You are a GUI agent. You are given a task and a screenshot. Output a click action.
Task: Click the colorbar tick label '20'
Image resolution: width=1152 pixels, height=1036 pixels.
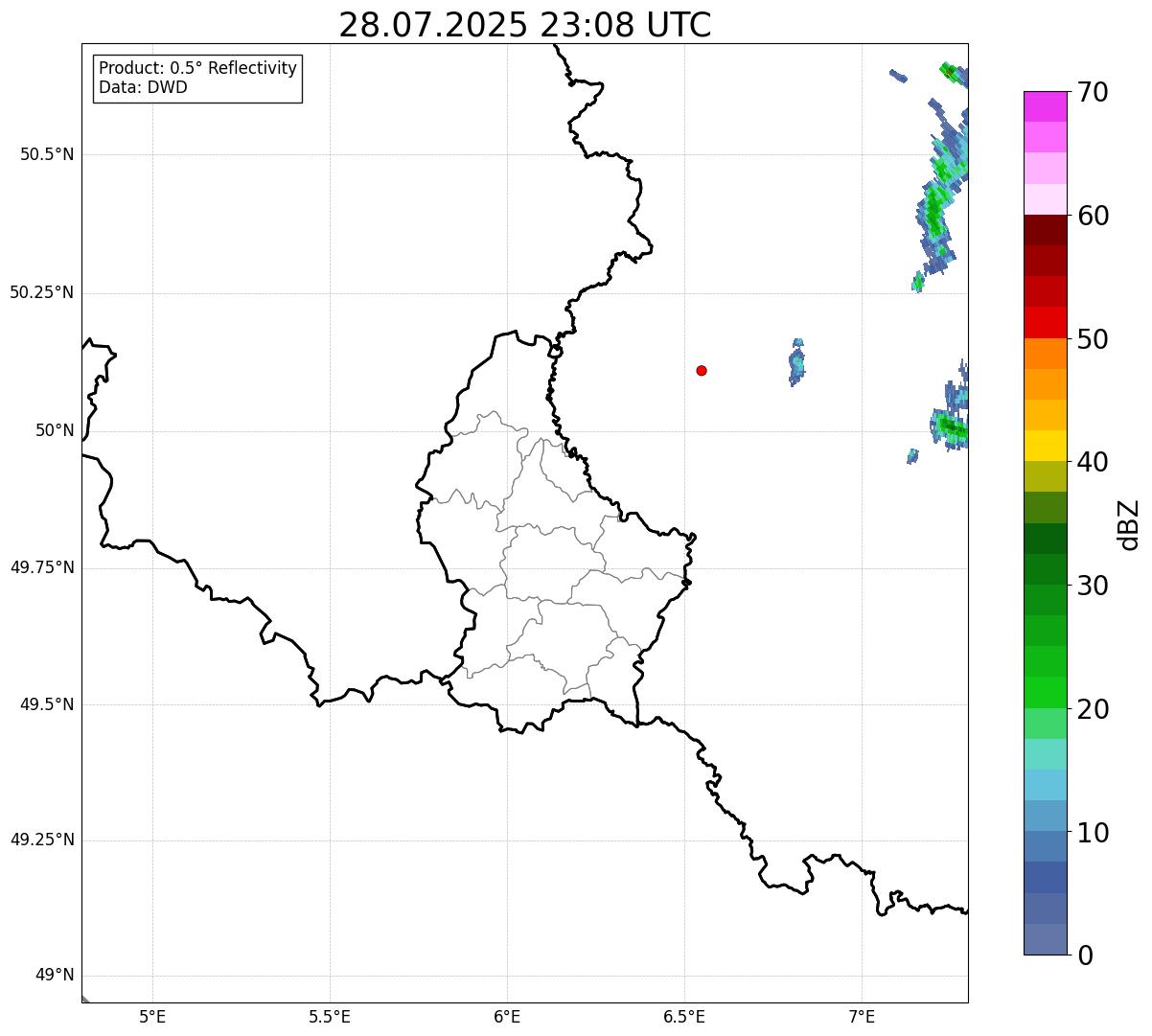(x=1093, y=709)
